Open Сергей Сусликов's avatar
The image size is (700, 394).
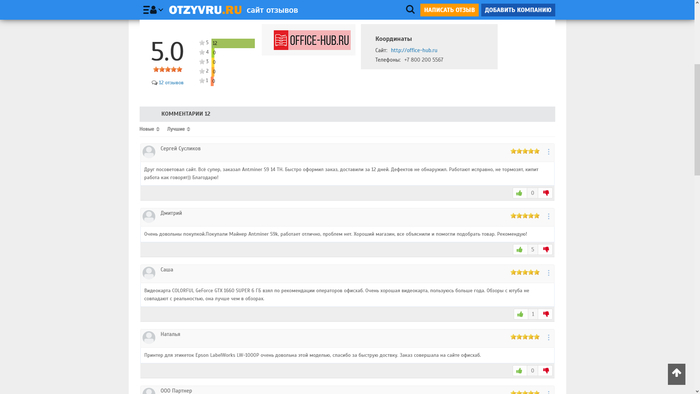tap(149, 151)
